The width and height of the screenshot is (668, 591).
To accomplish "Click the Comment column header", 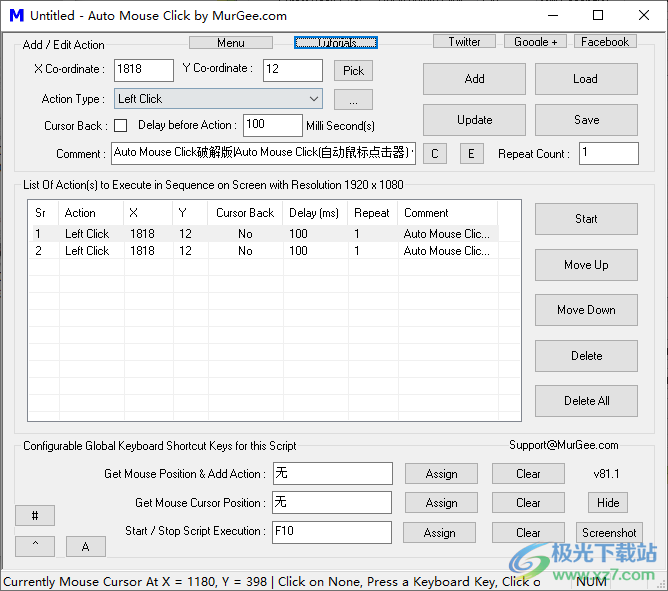I will pos(447,213).
